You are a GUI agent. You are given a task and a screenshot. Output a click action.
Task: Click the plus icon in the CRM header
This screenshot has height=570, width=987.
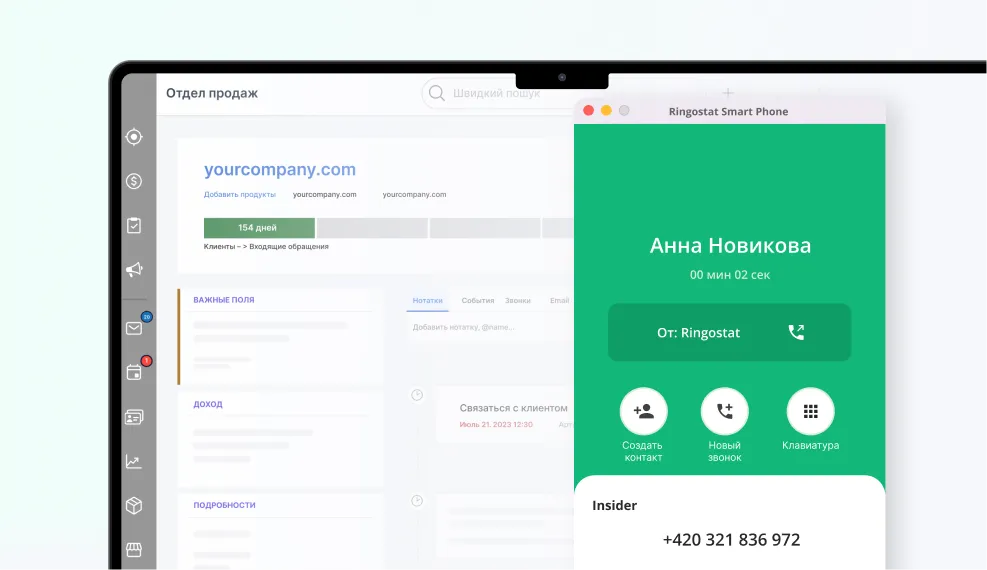click(x=728, y=93)
